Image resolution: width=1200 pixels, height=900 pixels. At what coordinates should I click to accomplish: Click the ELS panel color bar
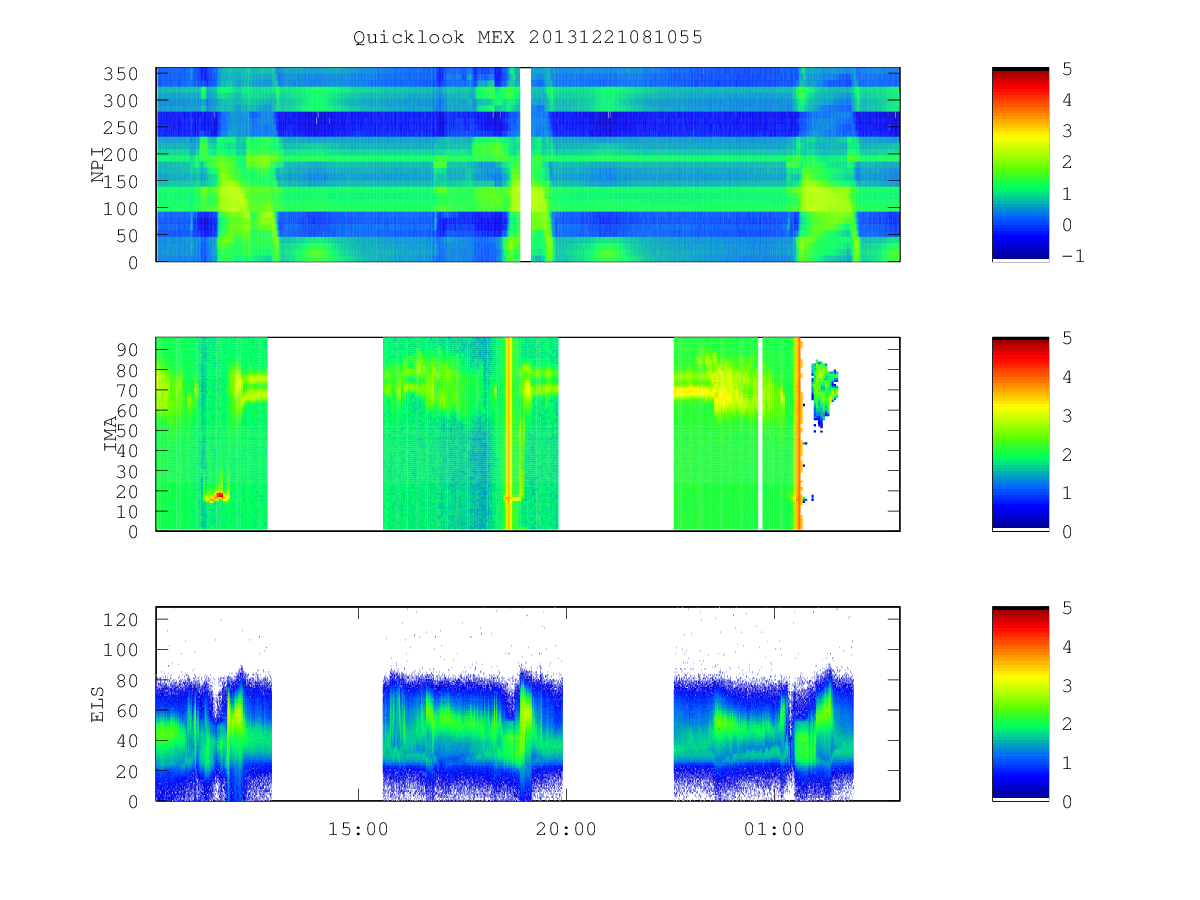coord(1020,704)
